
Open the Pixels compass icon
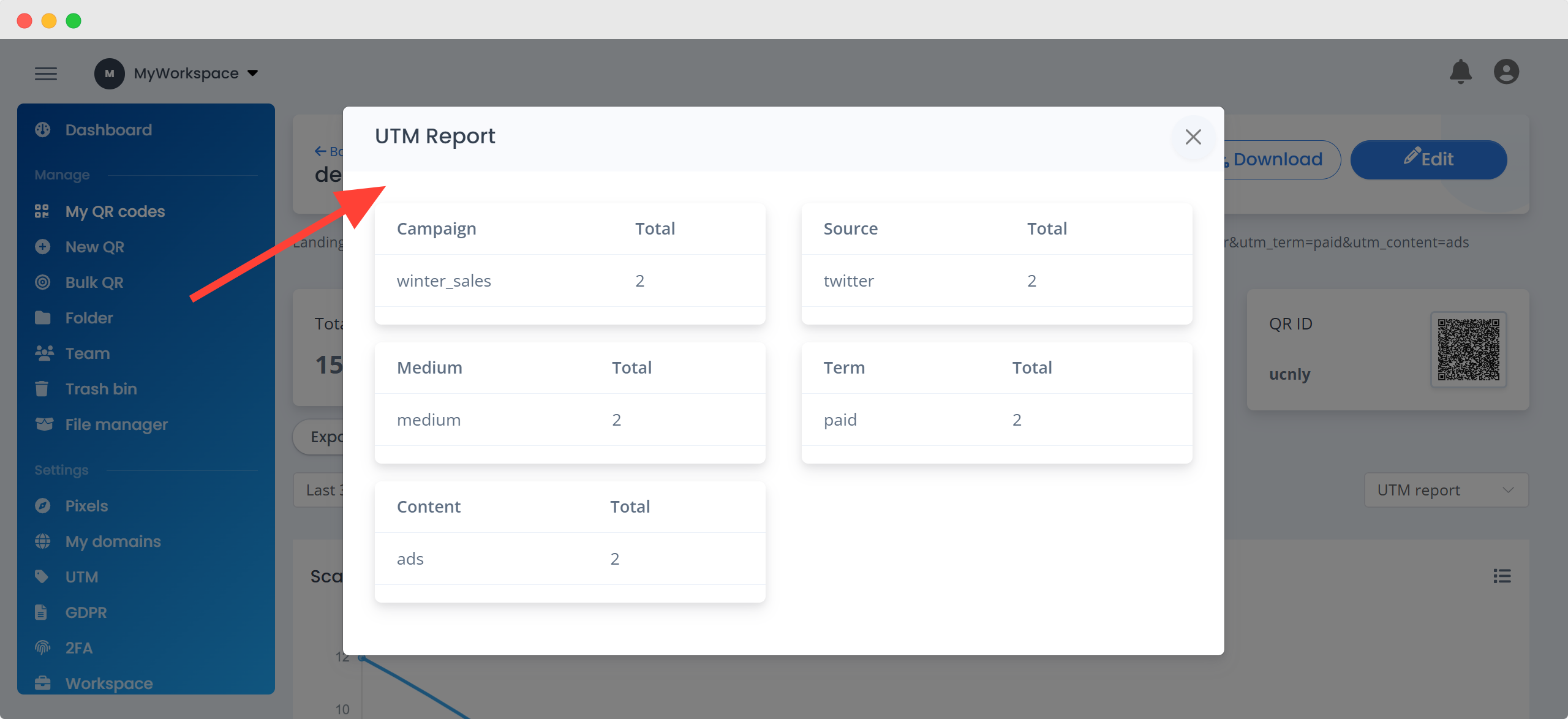pos(42,505)
